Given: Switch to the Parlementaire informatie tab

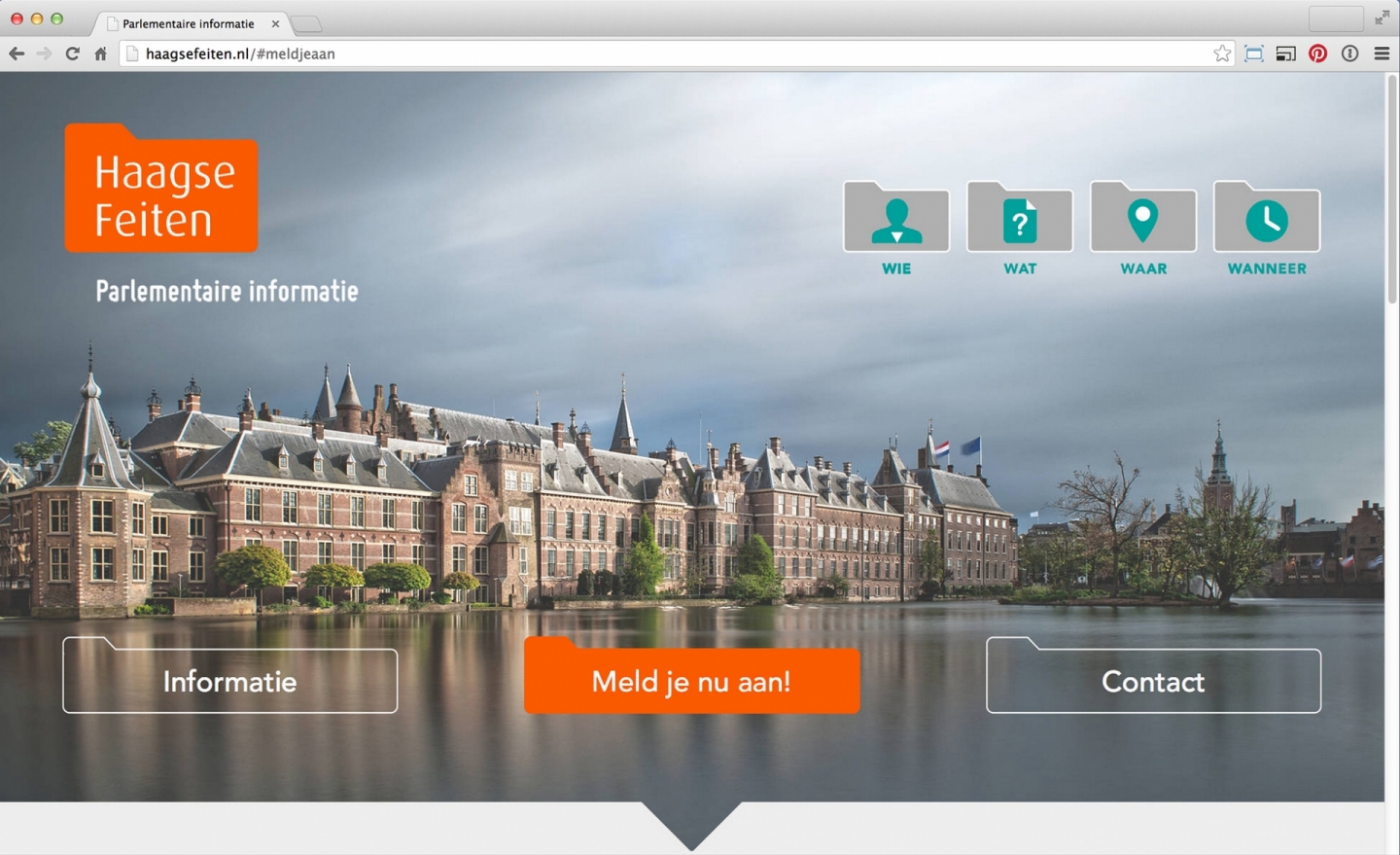Looking at the screenshot, I should click(187, 23).
